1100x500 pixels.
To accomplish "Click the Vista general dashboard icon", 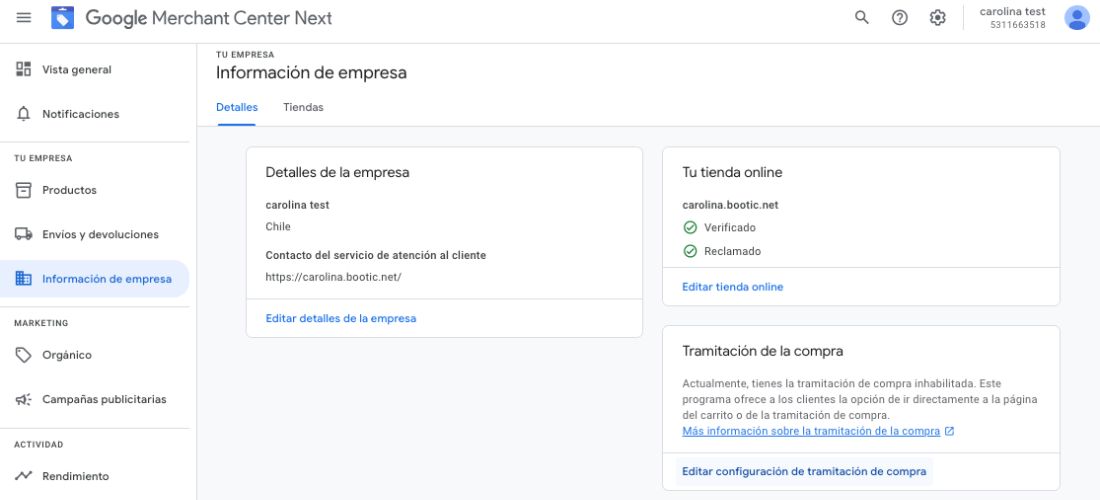I will click(x=24, y=69).
